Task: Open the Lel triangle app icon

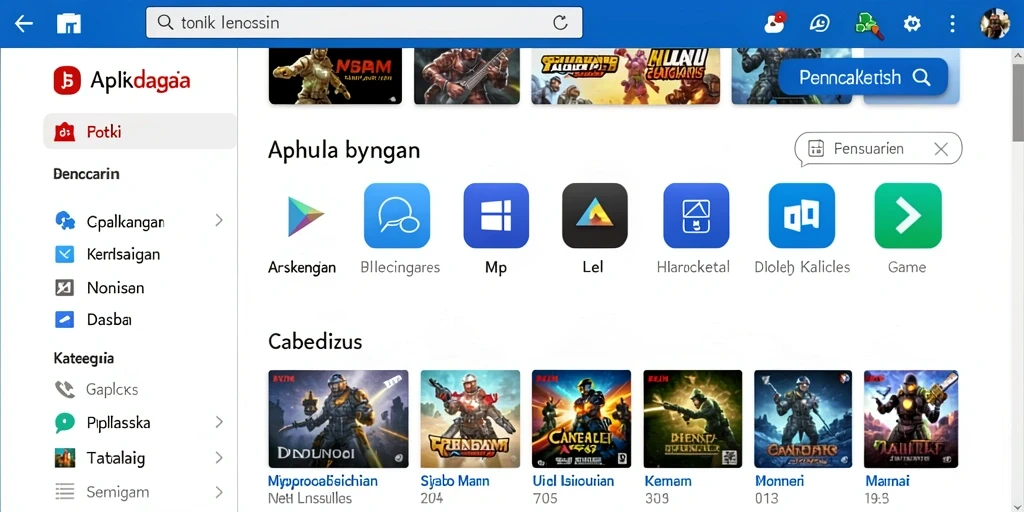Action: coord(594,216)
